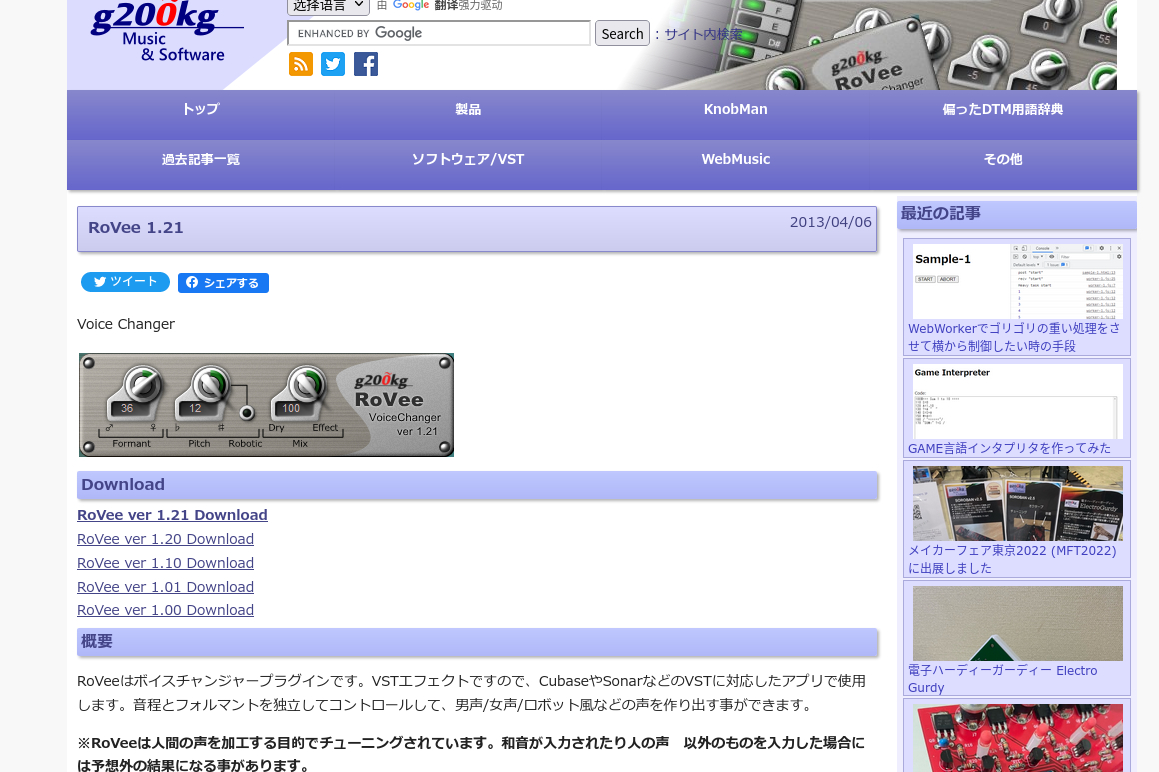The image size is (1159, 772).
Task: Download RoVee ver 1.20
Action: [x=166, y=539]
